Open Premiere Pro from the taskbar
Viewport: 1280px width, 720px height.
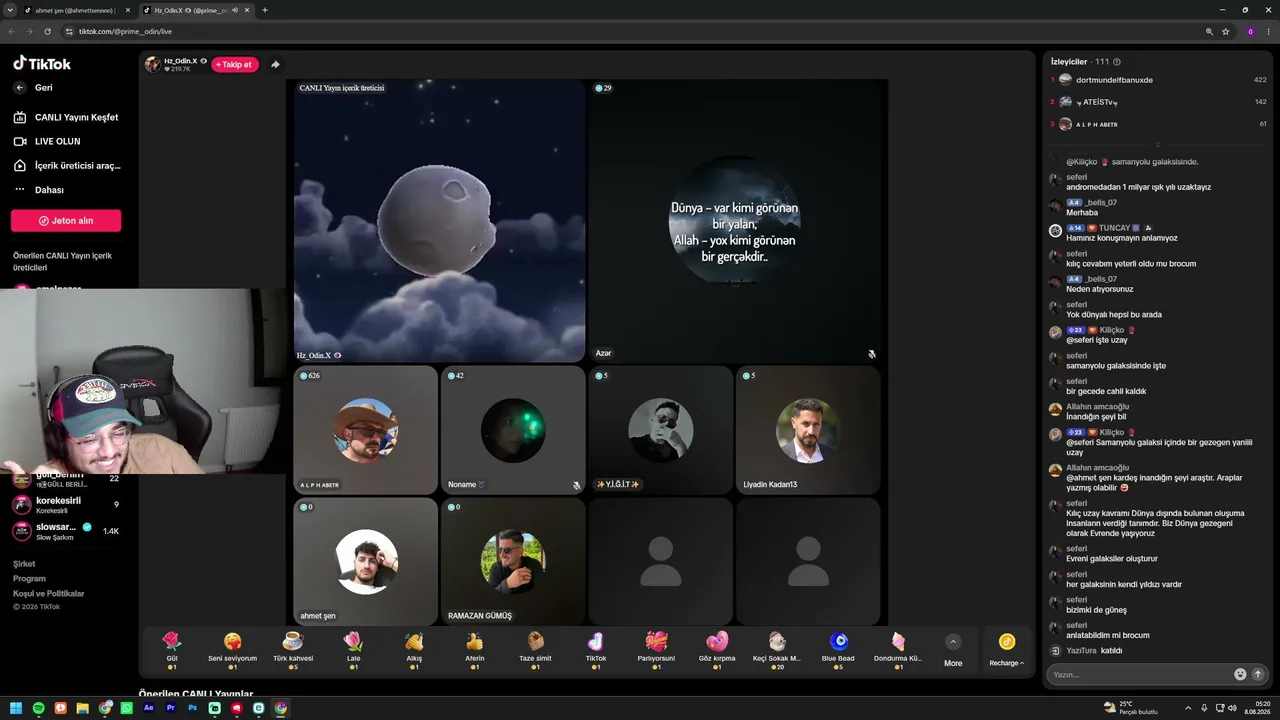pos(171,708)
